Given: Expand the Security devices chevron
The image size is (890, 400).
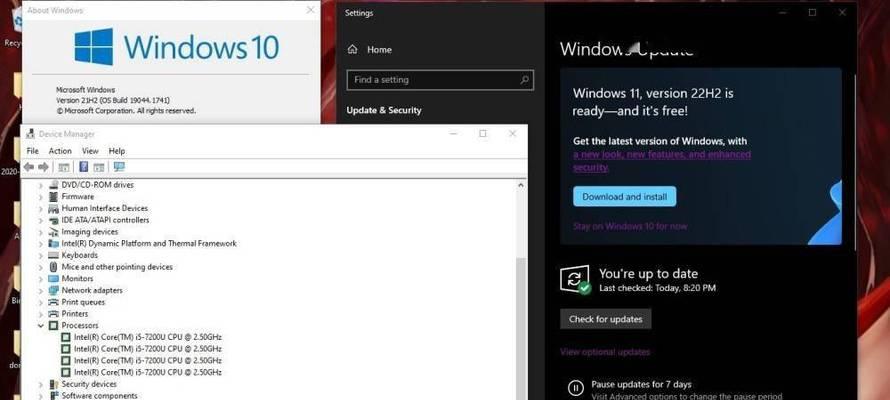Looking at the screenshot, I should (40, 384).
